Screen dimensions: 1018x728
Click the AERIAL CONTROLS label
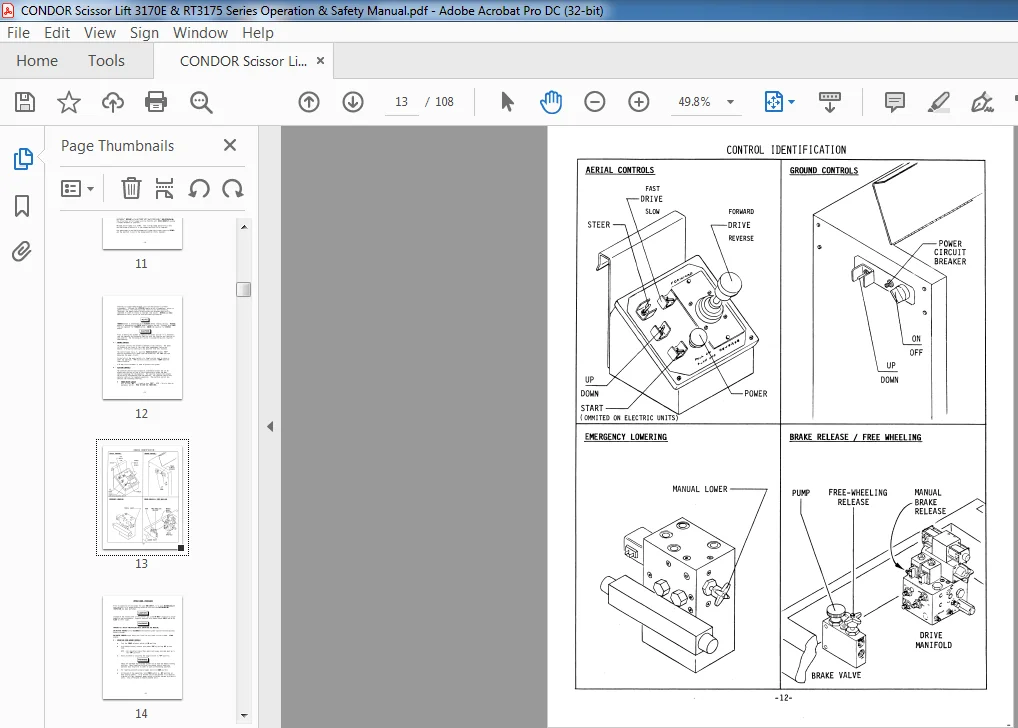coord(619,170)
